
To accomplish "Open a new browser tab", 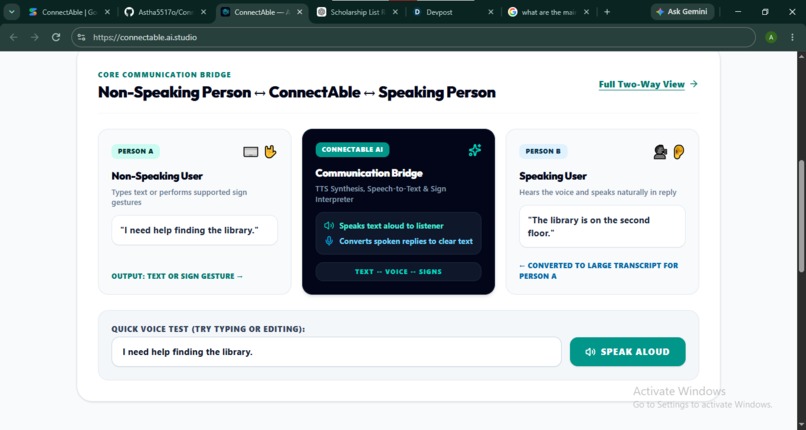I will pos(607,12).
